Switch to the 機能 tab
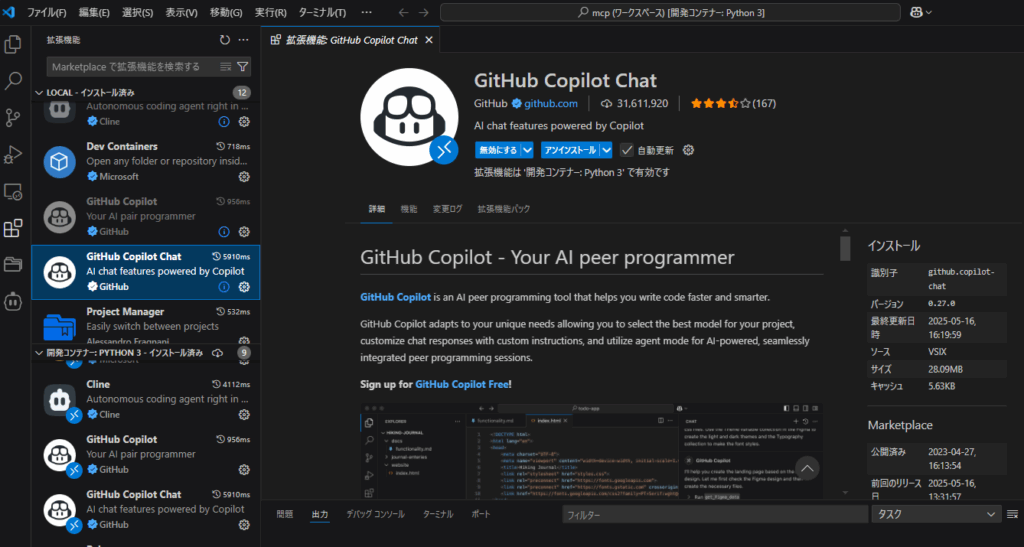This screenshot has width=1024, height=547. 409,209
